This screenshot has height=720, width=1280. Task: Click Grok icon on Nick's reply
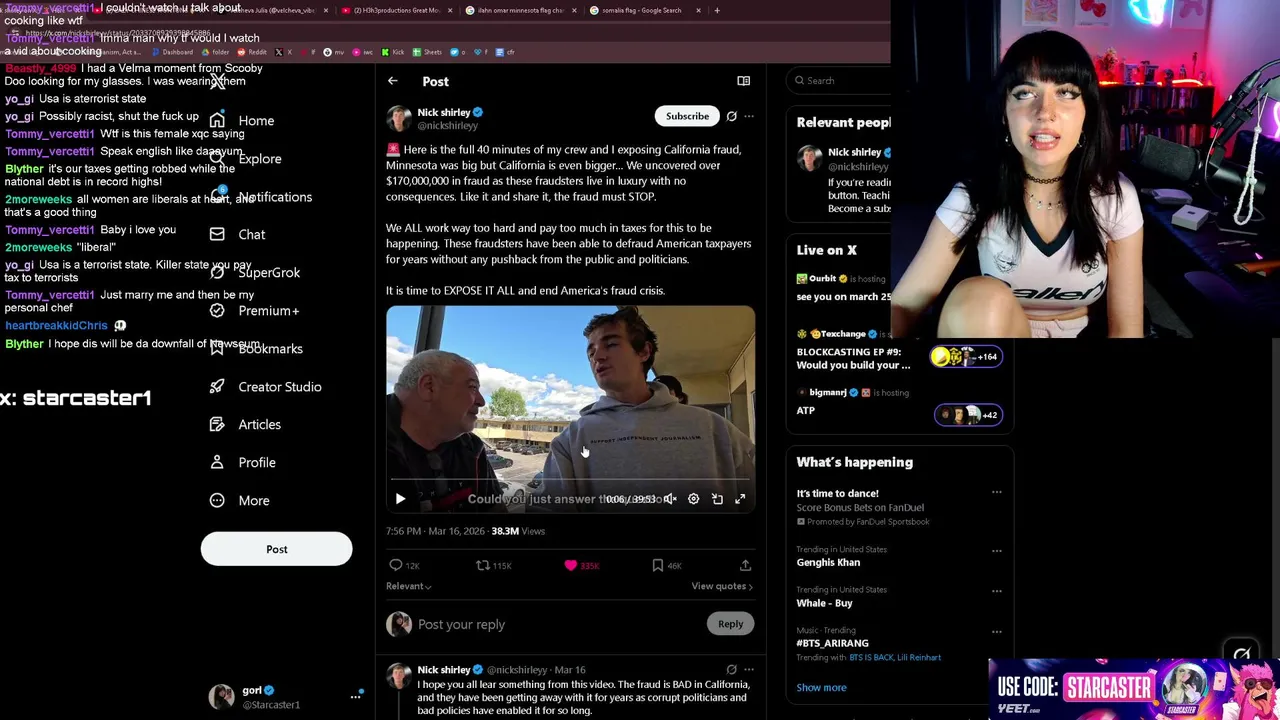pyautogui.click(x=731, y=670)
